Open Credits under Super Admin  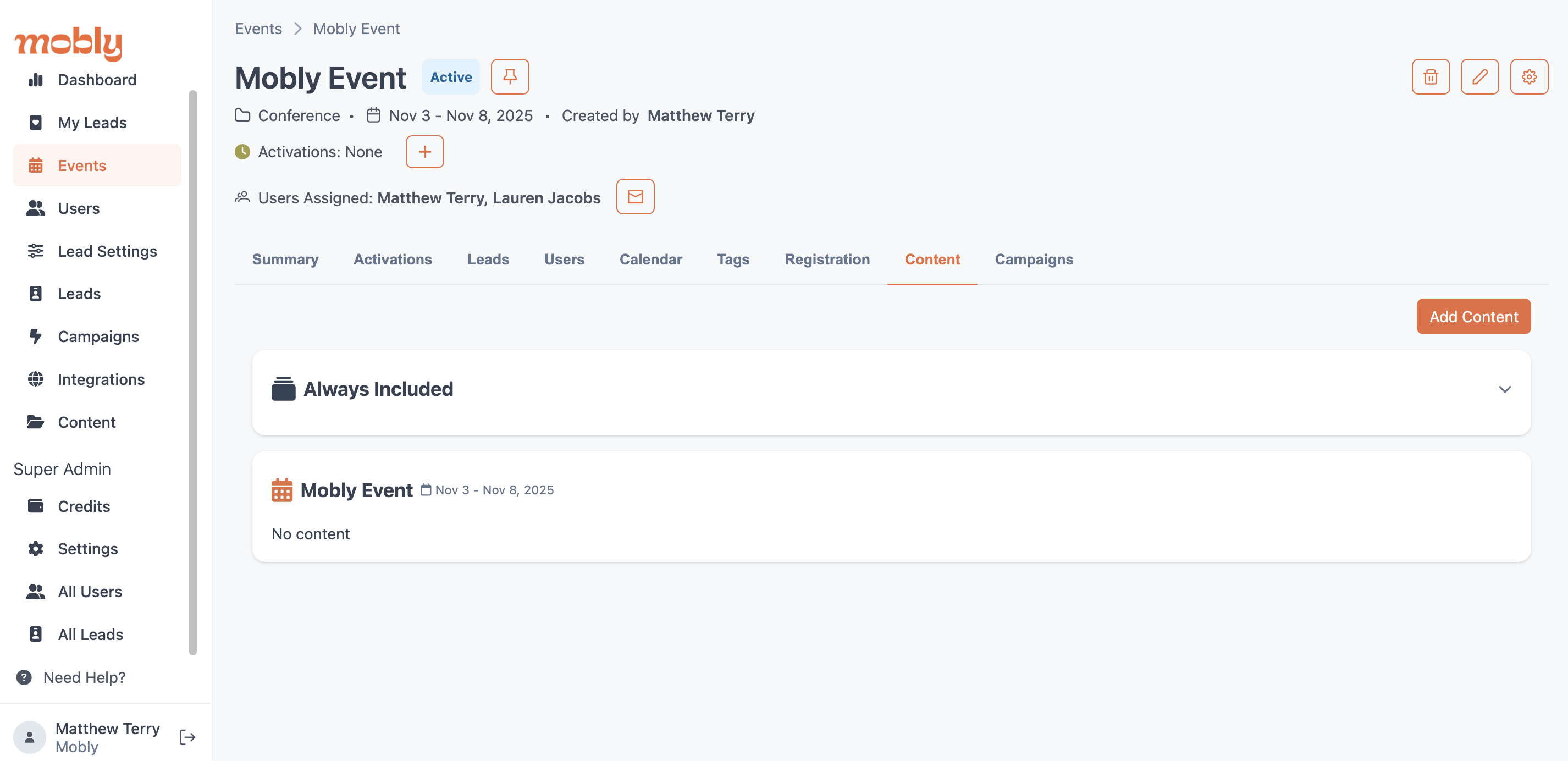84,506
